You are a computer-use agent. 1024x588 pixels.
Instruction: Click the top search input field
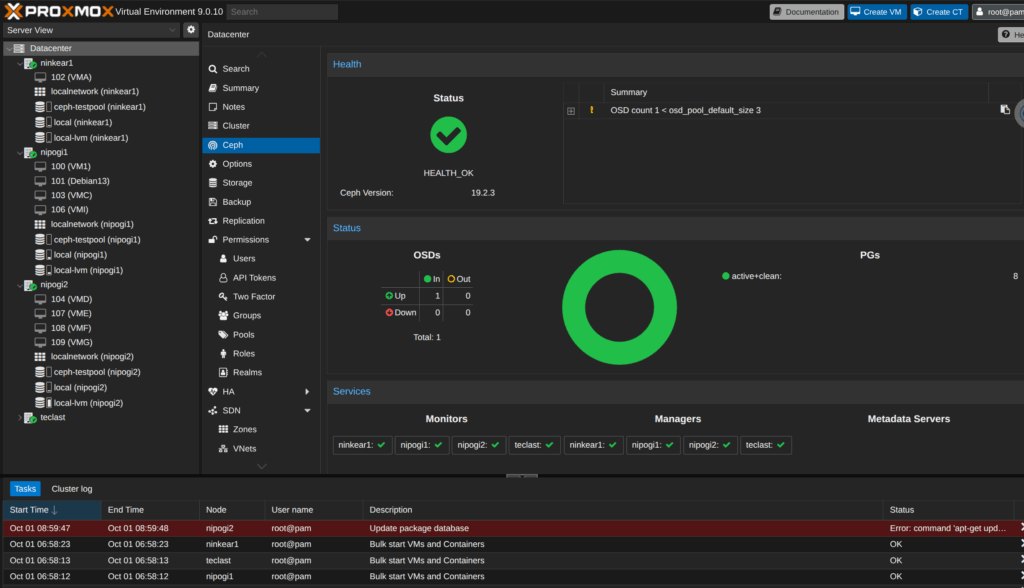tap(282, 12)
